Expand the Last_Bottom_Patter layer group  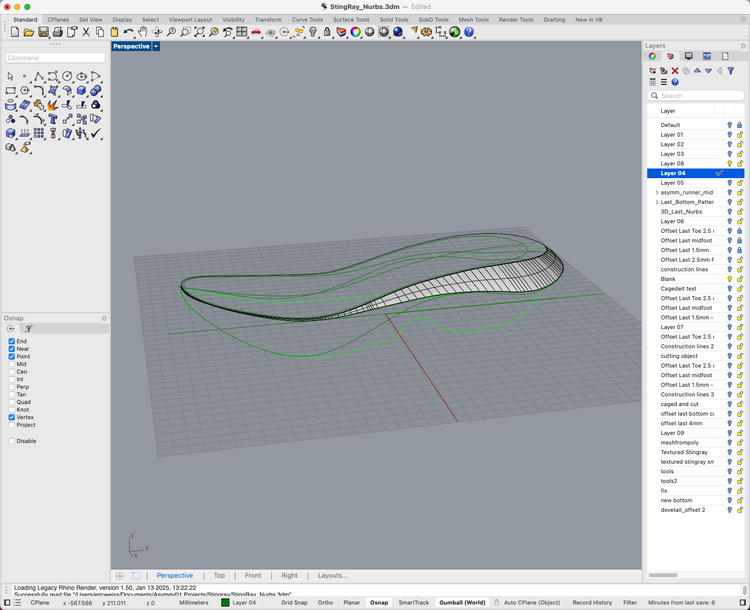click(x=657, y=202)
